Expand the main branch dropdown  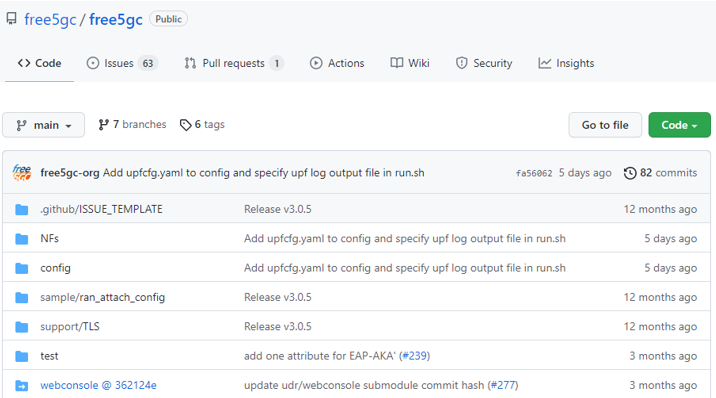43,125
